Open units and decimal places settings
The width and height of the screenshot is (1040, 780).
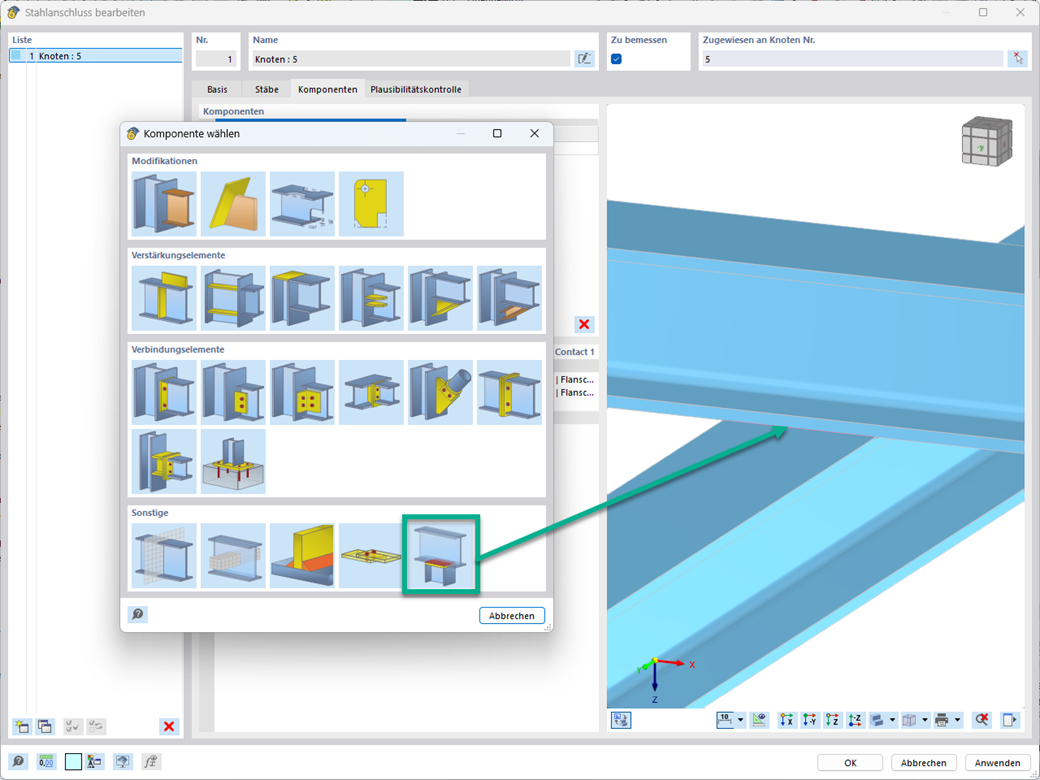(46, 762)
